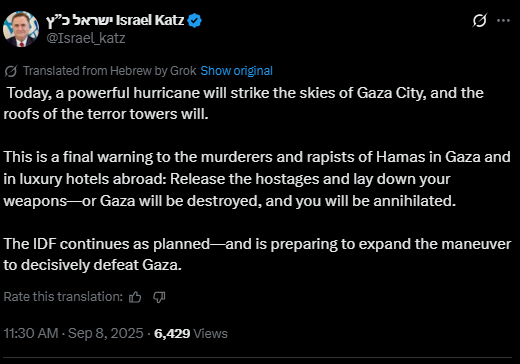Rate the translation with thumbs up

coord(135,297)
